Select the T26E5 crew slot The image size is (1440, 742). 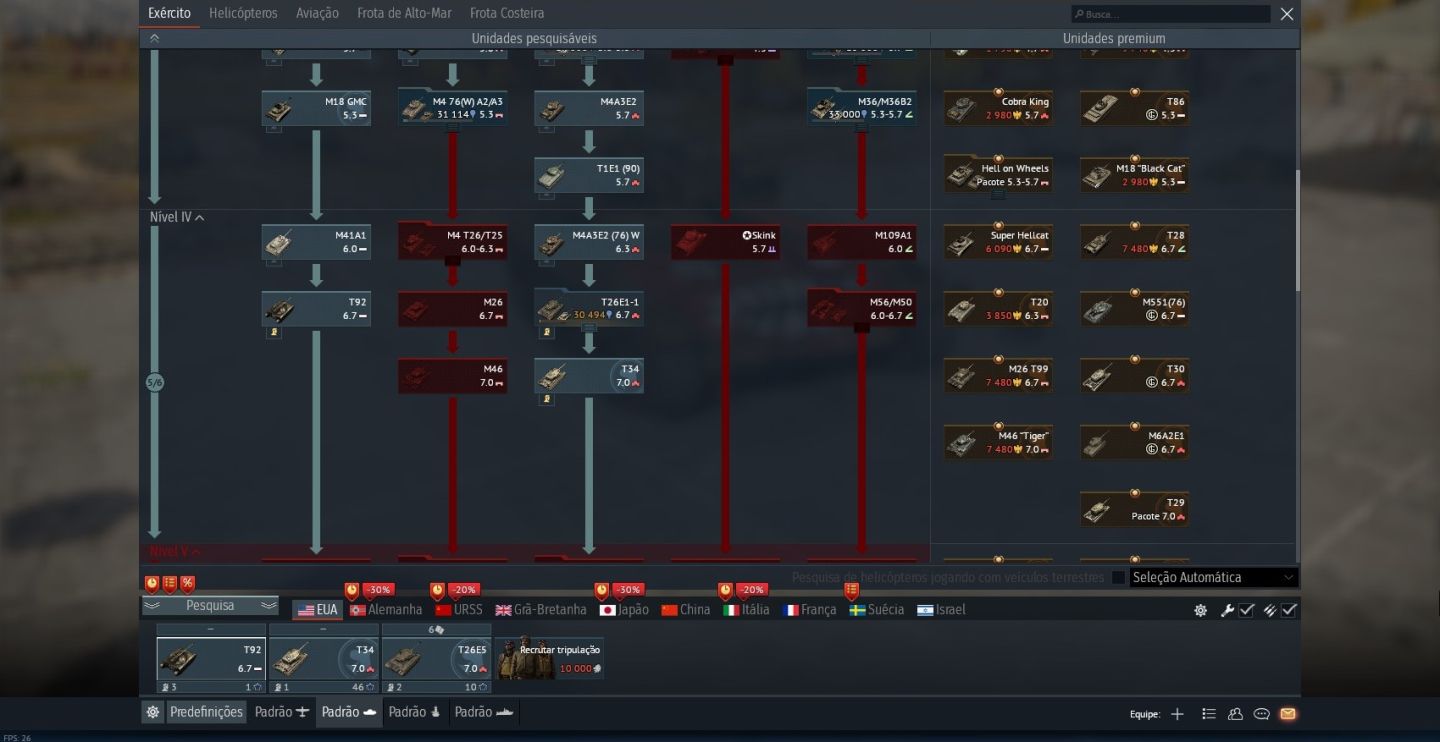tap(437, 658)
